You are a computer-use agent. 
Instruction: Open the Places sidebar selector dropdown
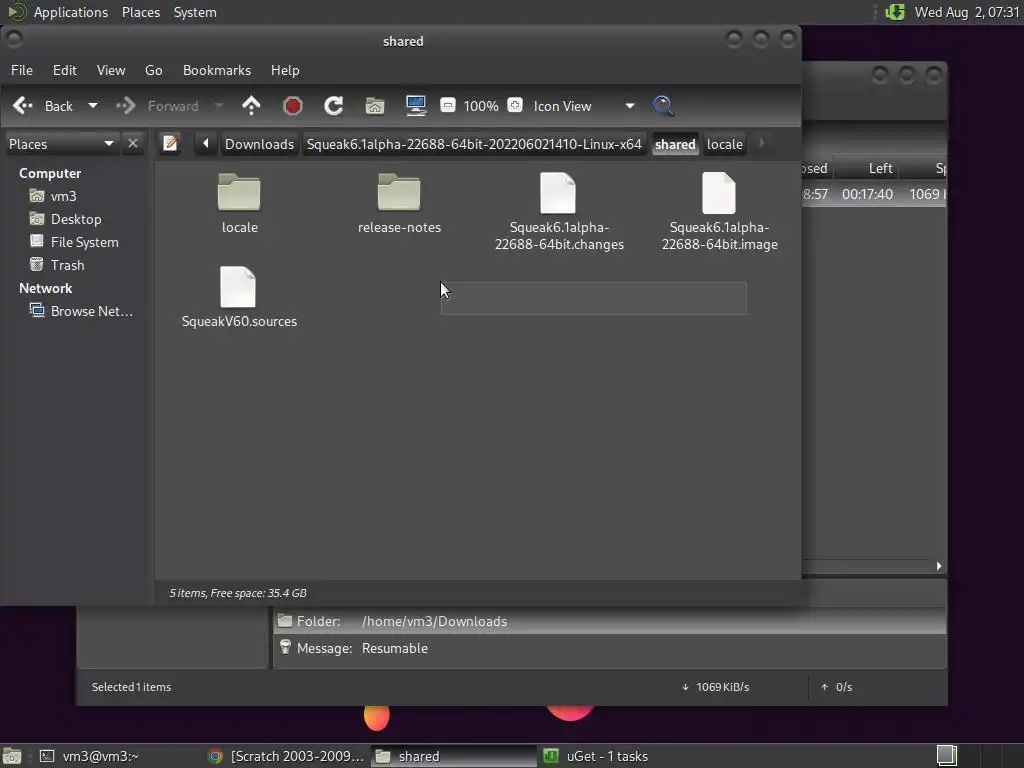61,144
